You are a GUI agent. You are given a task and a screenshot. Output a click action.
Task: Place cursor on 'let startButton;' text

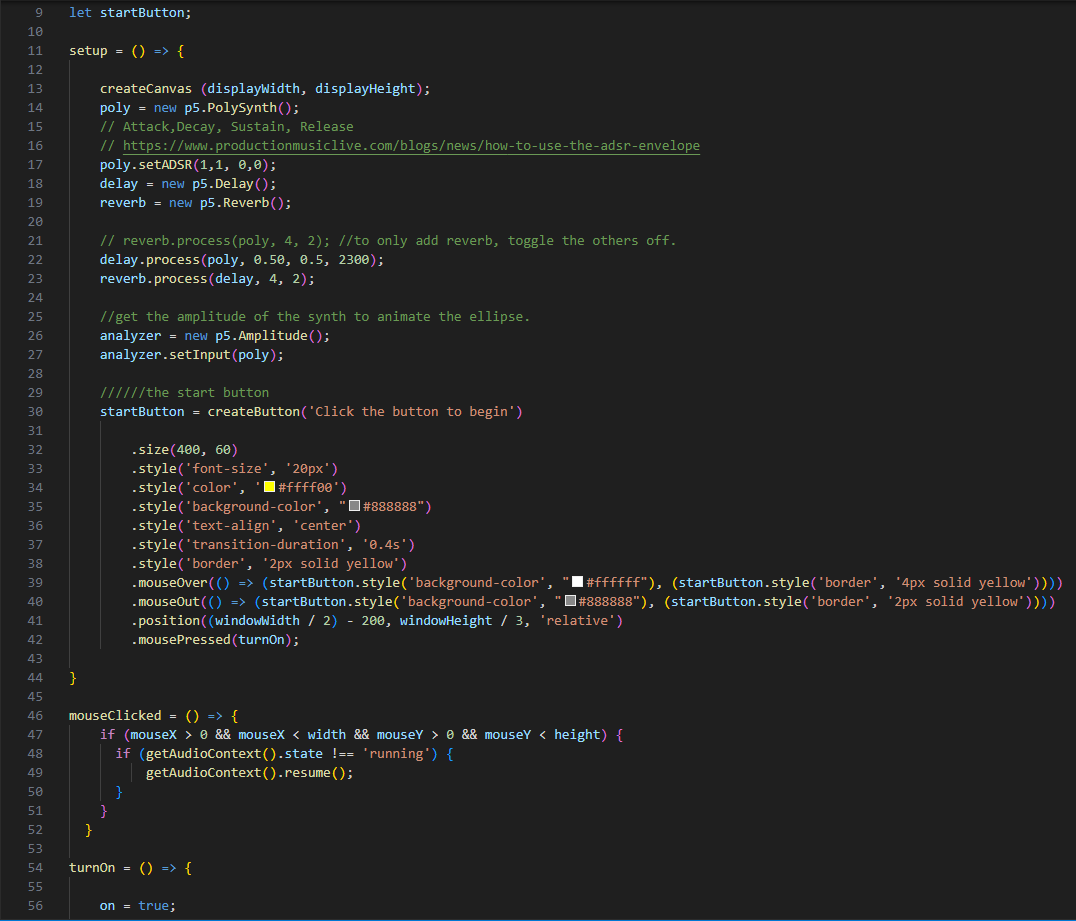(130, 13)
